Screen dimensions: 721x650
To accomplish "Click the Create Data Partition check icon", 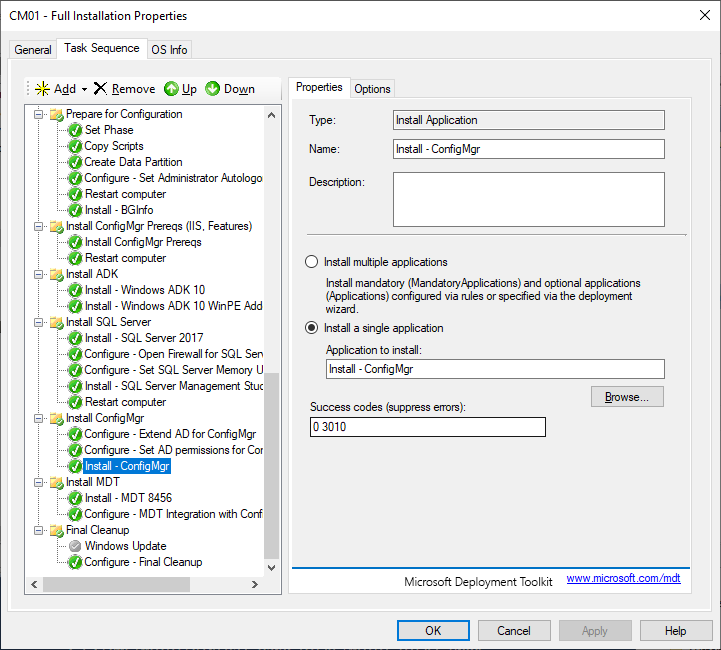I will (75, 162).
